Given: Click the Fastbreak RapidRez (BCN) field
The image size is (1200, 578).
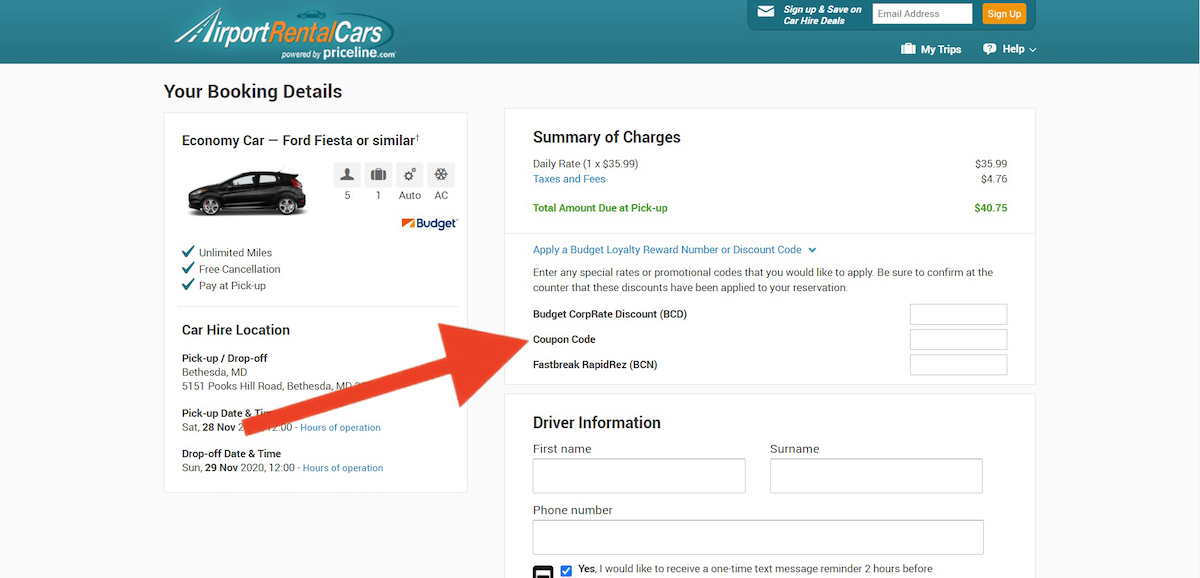Looking at the screenshot, I should (x=958, y=364).
